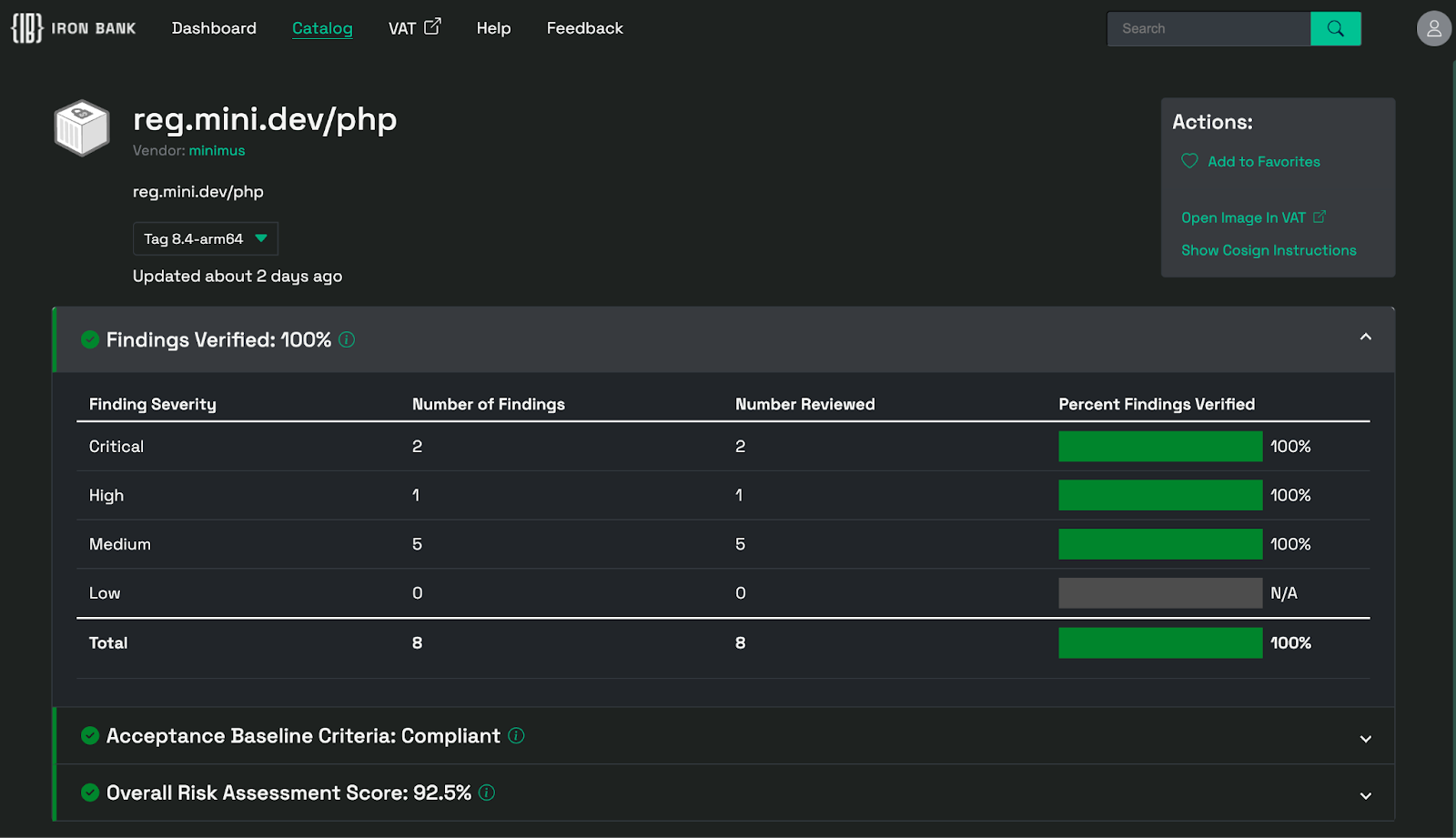The width and height of the screenshot is (1456, 838).
Task: Click Updated about 2 days ago text
Action: pyautogui.click(x=238, y=276)
